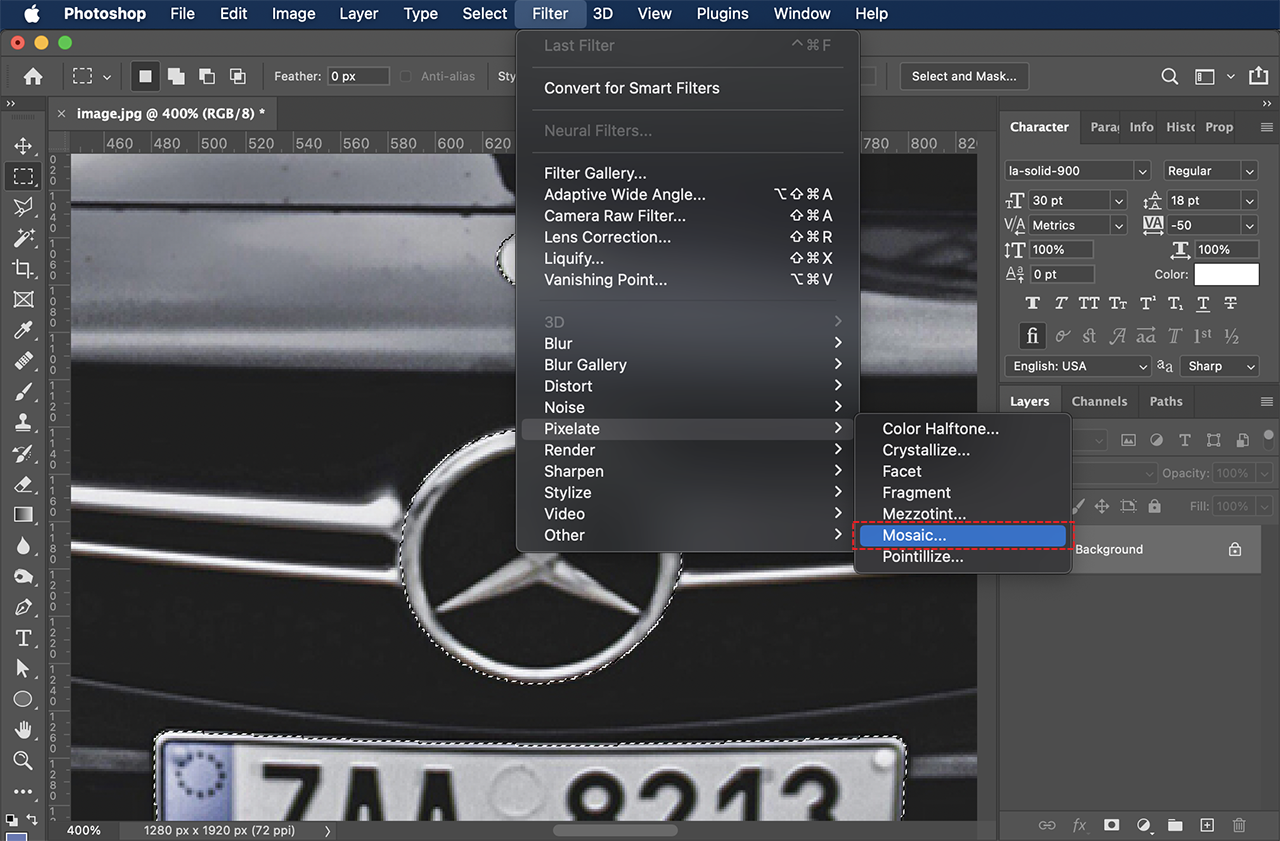The image size is (1280, 841).
Task: Choose the New Selection mode button
Action: tap(145, 76)
